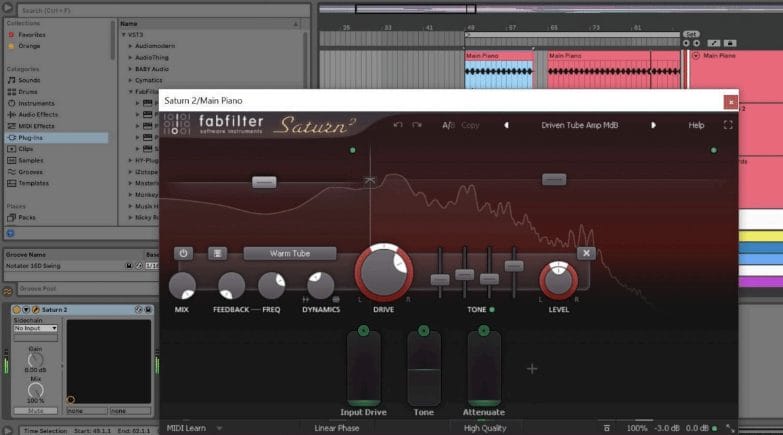Open the MIDI Learn dropdown arrow
Viewport: 783px width, 435px height.
click(x=219, y=428)
